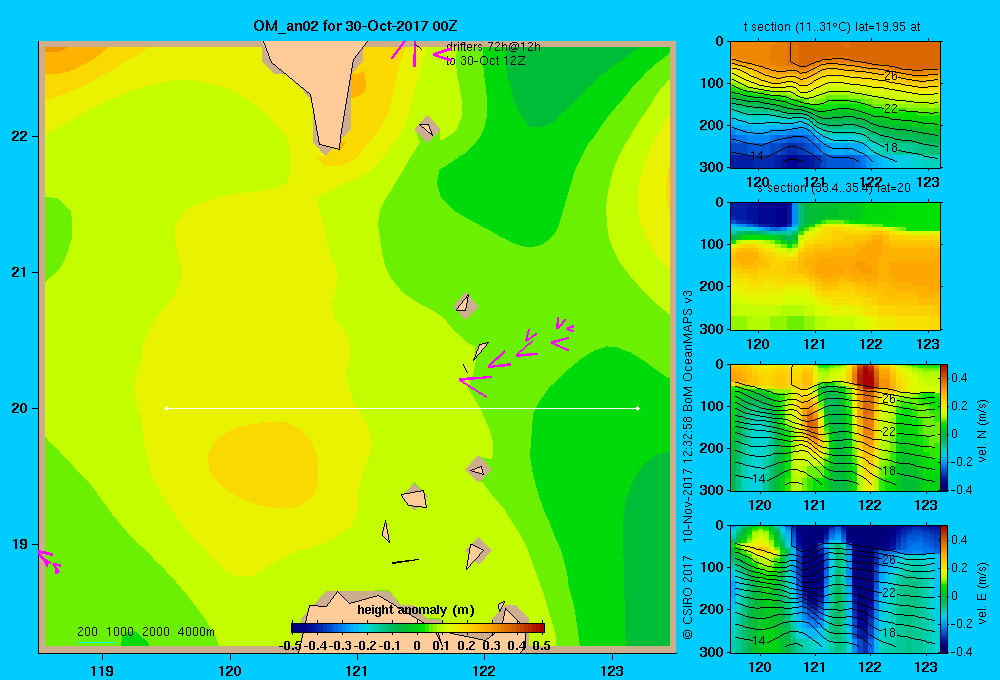Click the longitude 122 label under main map

point(484,670)
